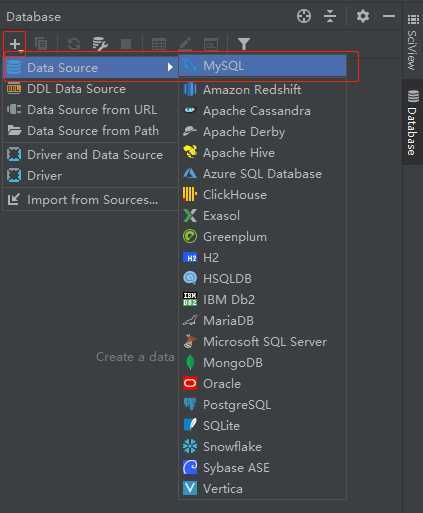
Task: Expand the Data Source submenu arrow
Action: point(170,67)
